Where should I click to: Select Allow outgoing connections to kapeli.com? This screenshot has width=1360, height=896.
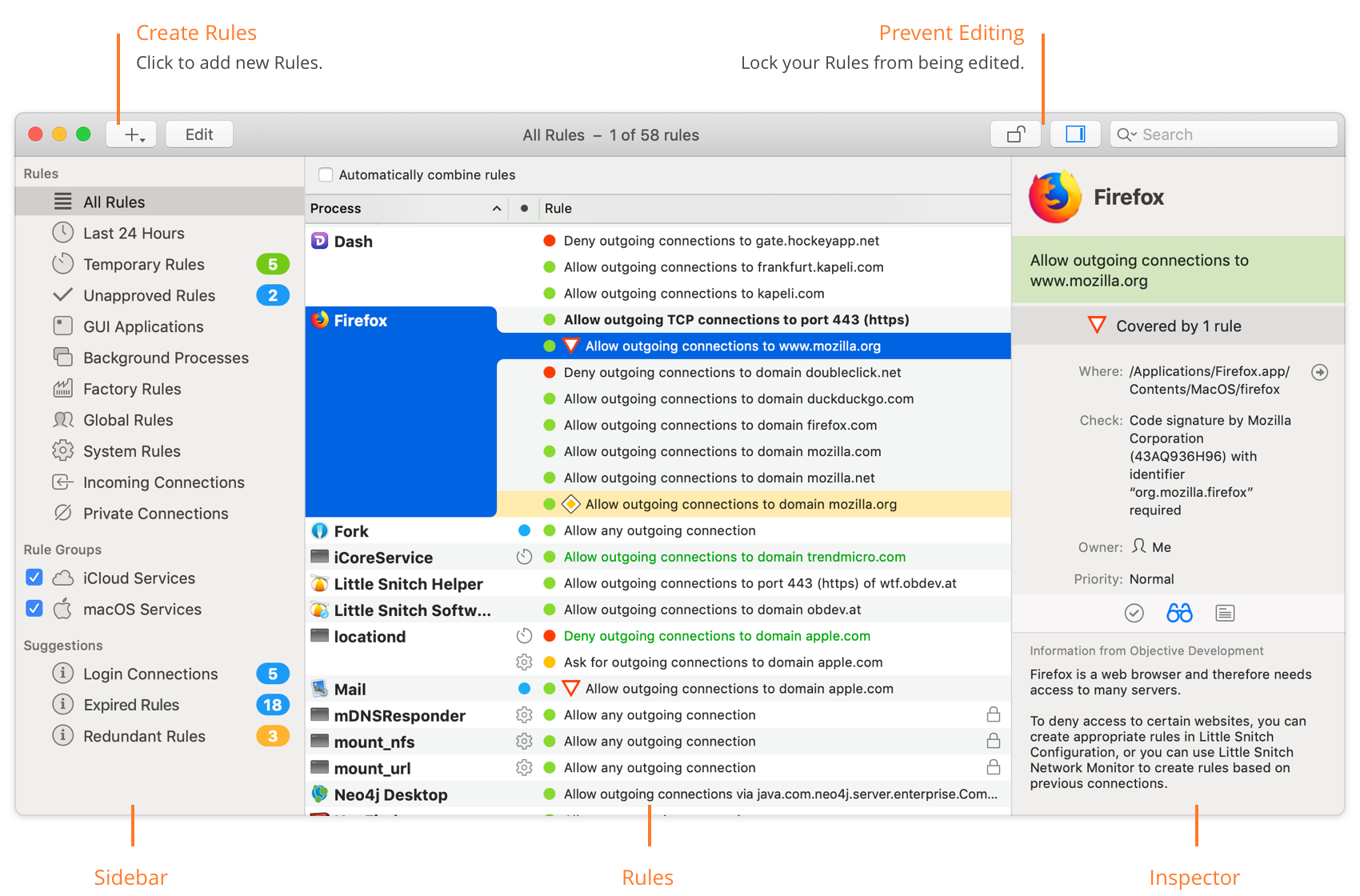coord(694,294)
